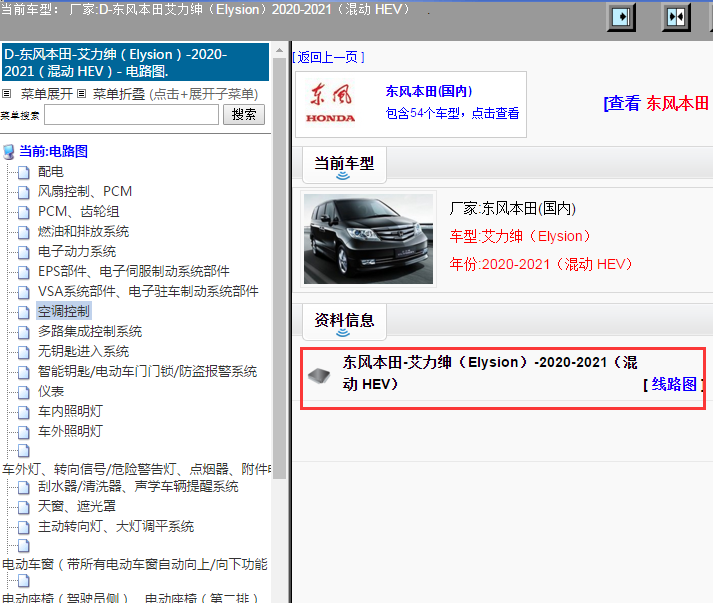713x603 pixels.
Task: Click the 菜单搜索 search input field
Action: click(x=131, y=115)
